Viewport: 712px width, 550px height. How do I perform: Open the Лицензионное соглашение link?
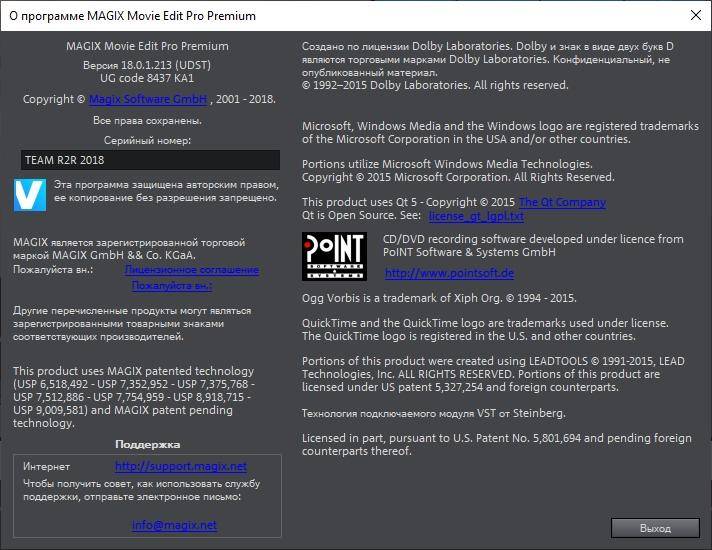point(192,270)
